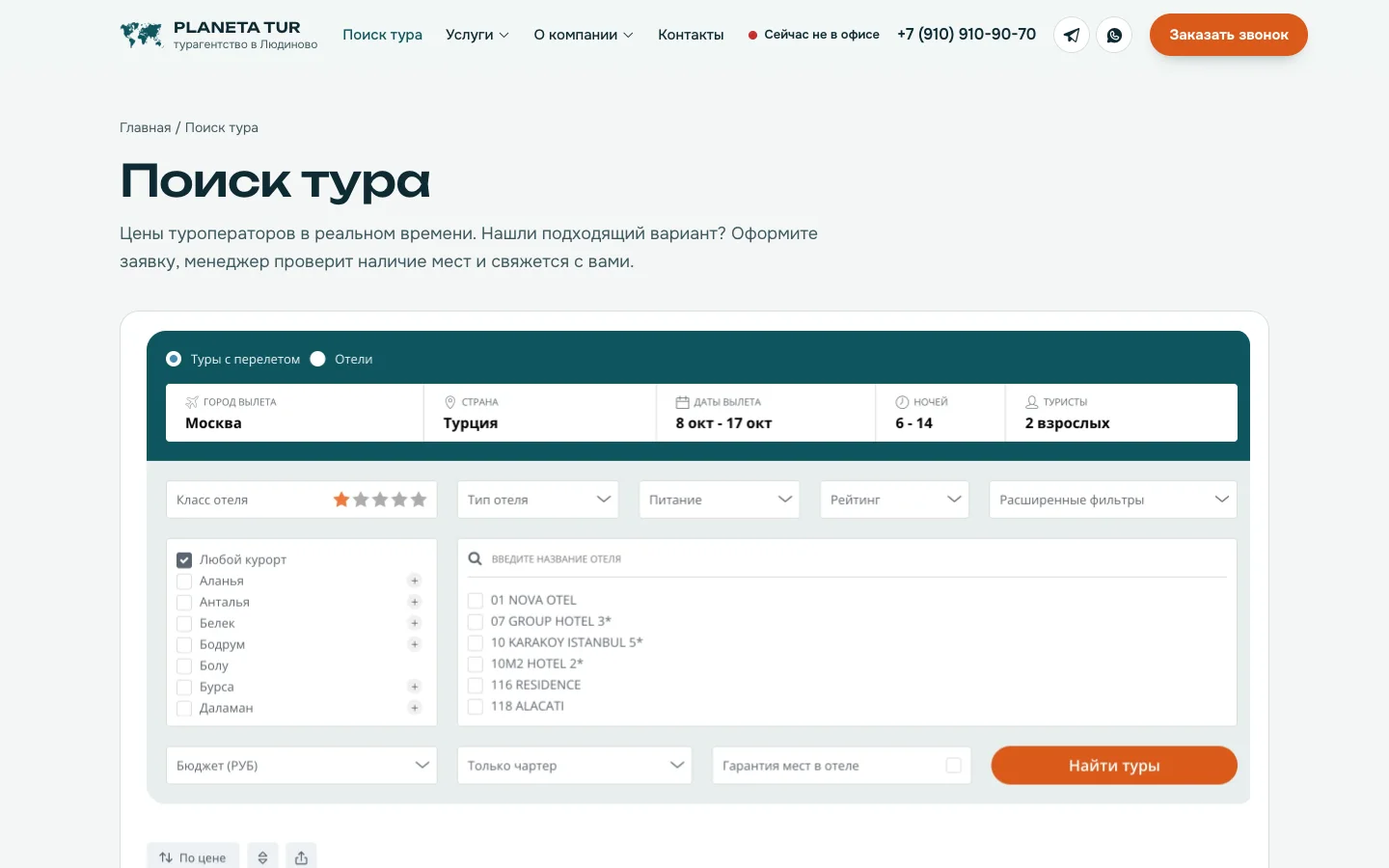The width and height of the screenshot is (1389, 868).
Task: Go to 'Контакты' page
Action: [691, 35]
